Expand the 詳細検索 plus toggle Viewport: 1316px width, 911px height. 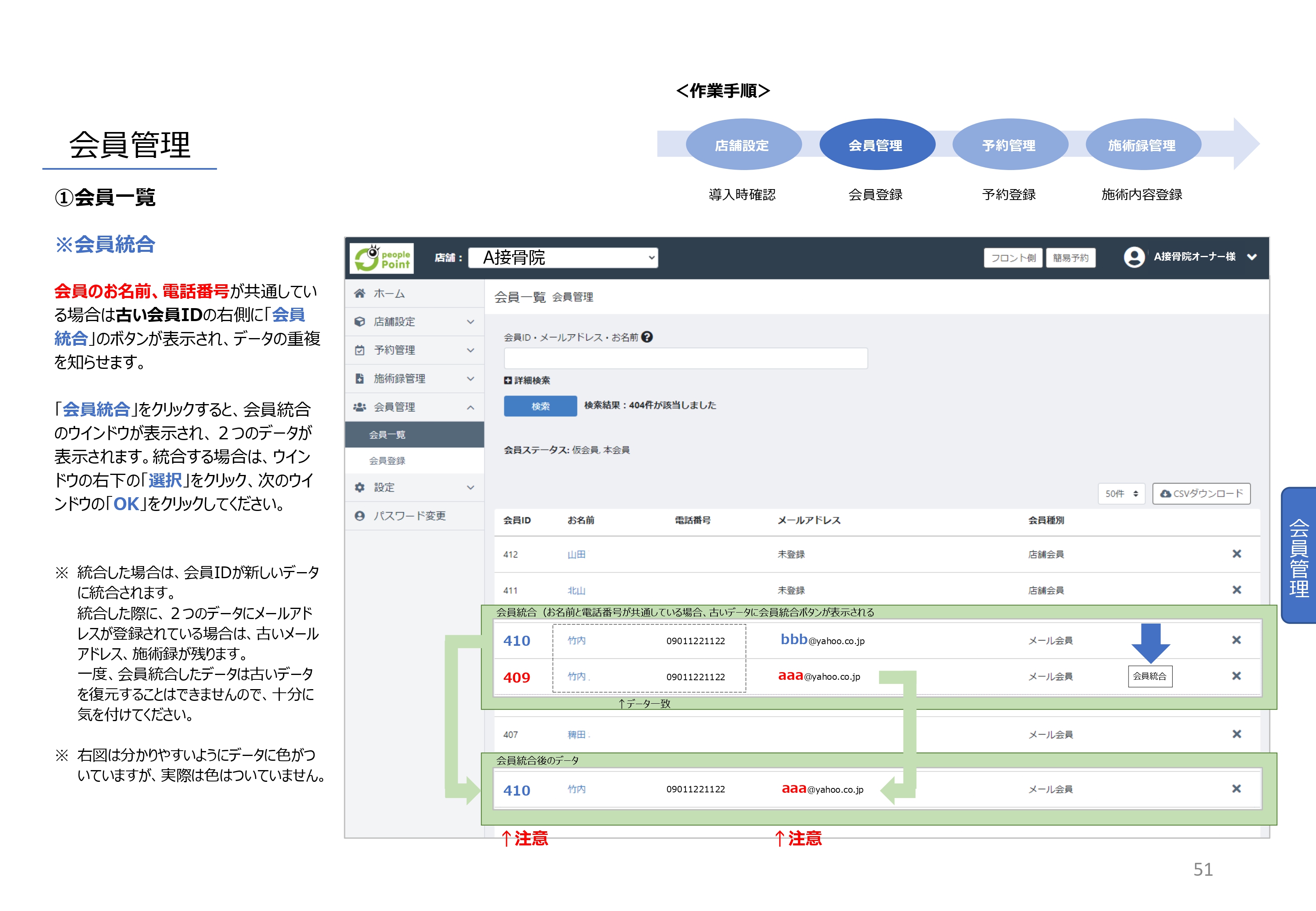tap(508, 380)
